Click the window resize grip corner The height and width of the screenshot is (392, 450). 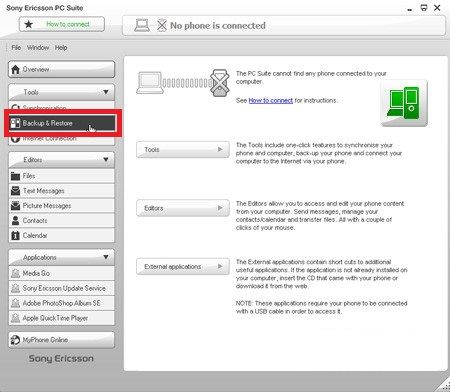point(443,385)
